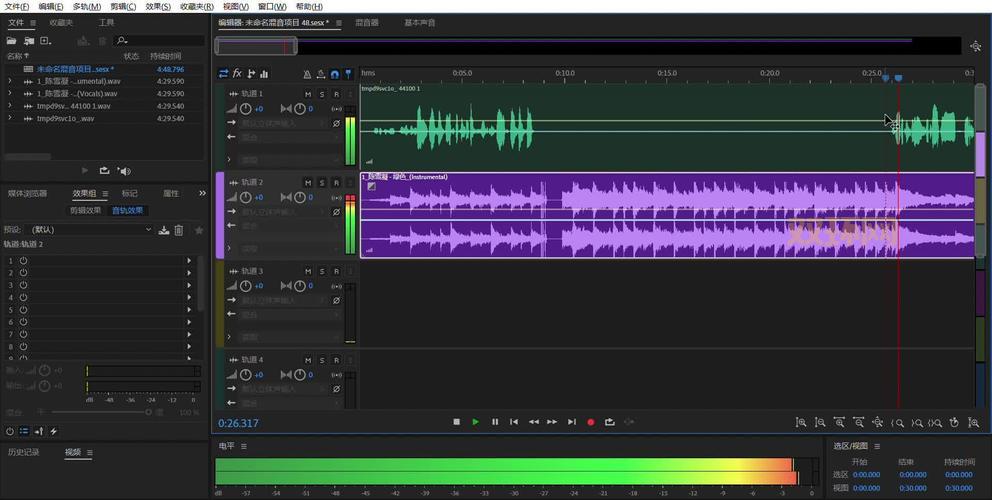Image resolution: width=992 pixels, height=500 pixels.
Task: Solo track 1 with S button
Action: 322,94
